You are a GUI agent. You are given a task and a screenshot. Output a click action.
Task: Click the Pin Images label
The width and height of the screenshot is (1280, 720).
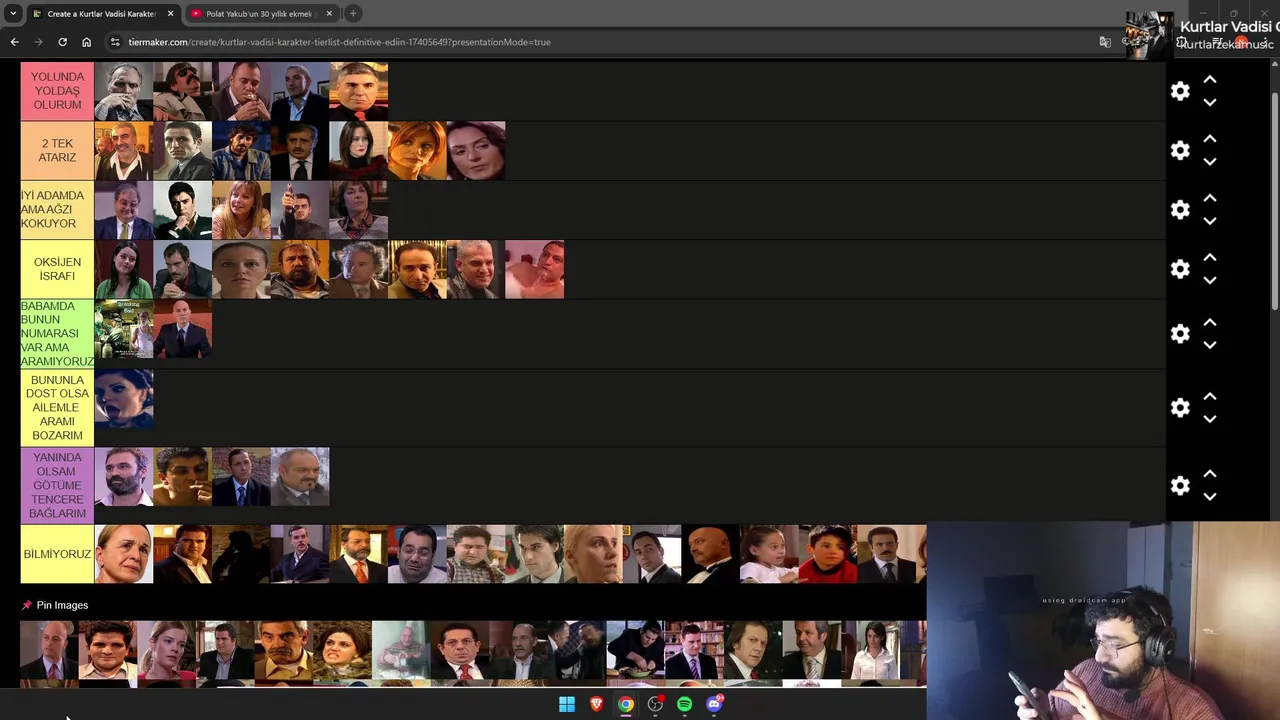click(x=62, y=605)
